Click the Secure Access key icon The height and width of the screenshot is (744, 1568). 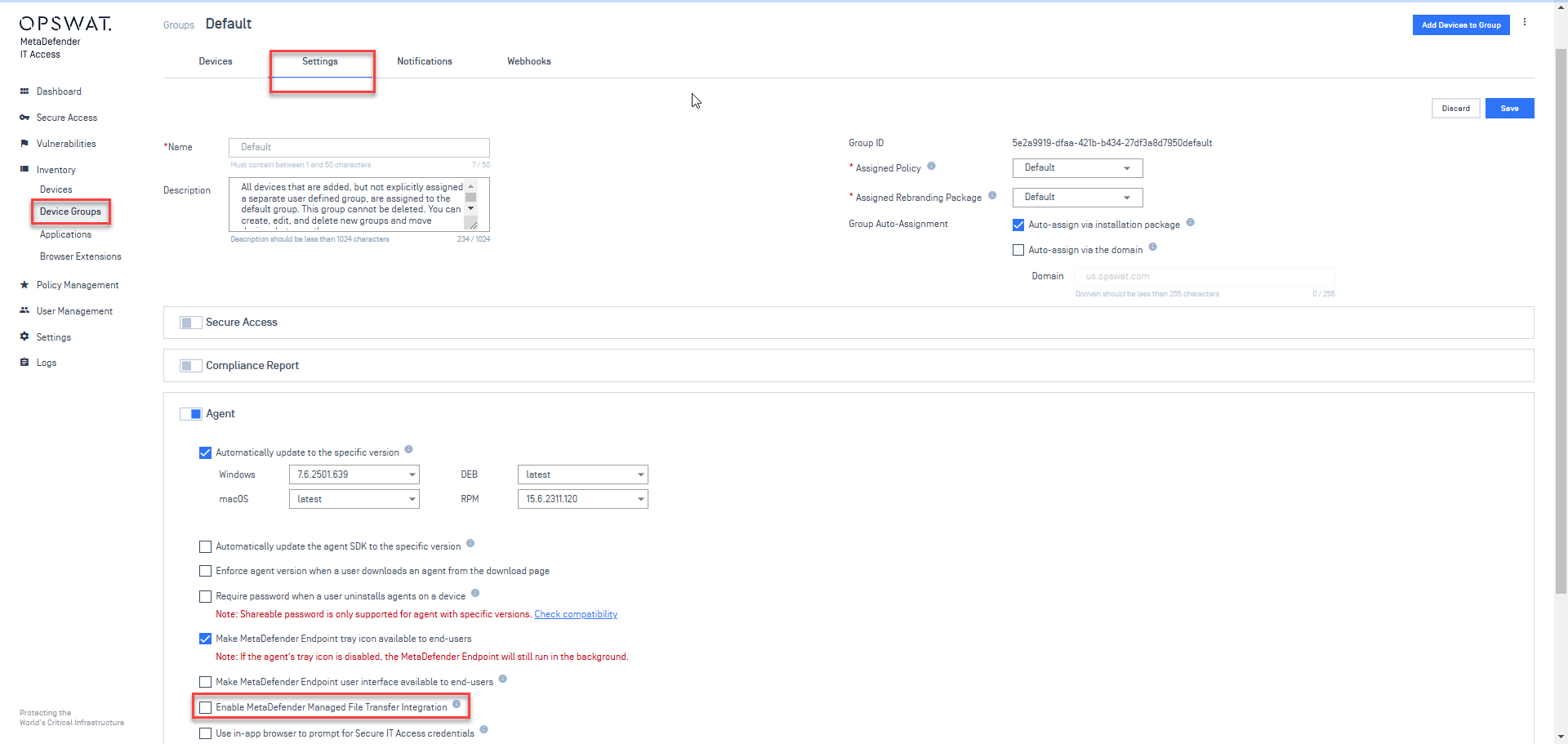tap(24, 118)
